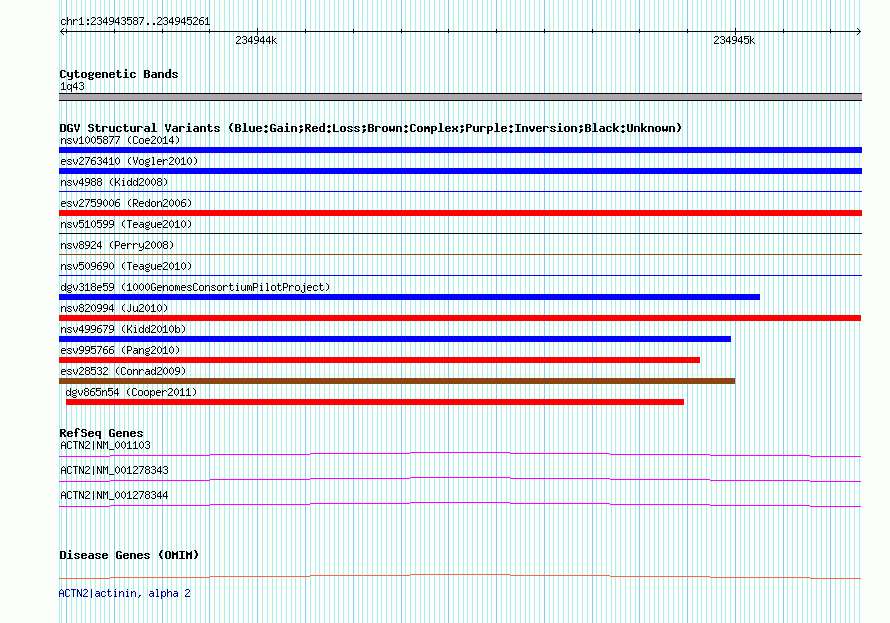Open variant nsv510599 (Teague2010) label
890x623 pixels.
tap(126, 224)
